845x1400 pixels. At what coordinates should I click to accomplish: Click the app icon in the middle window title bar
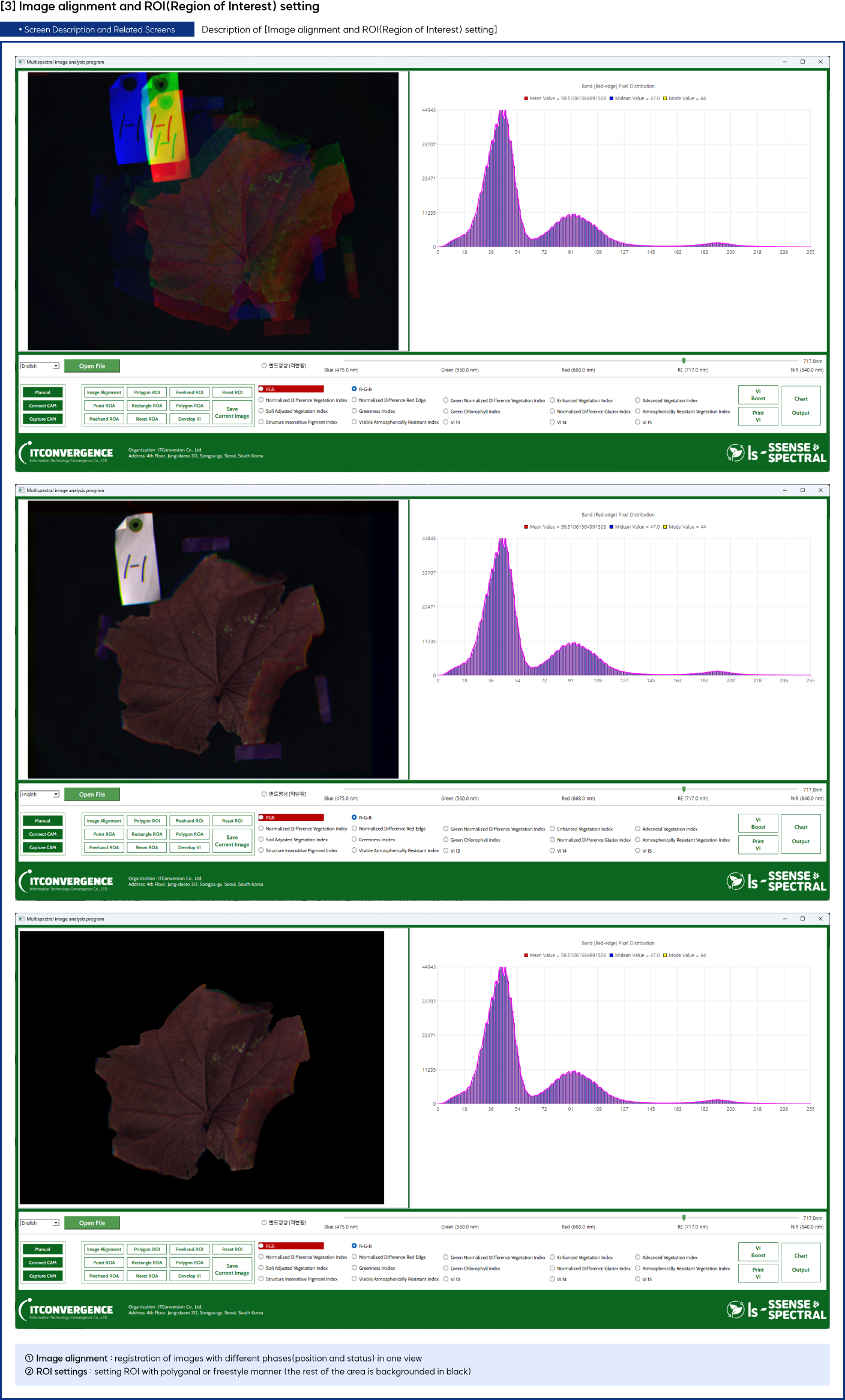(22, 490)
